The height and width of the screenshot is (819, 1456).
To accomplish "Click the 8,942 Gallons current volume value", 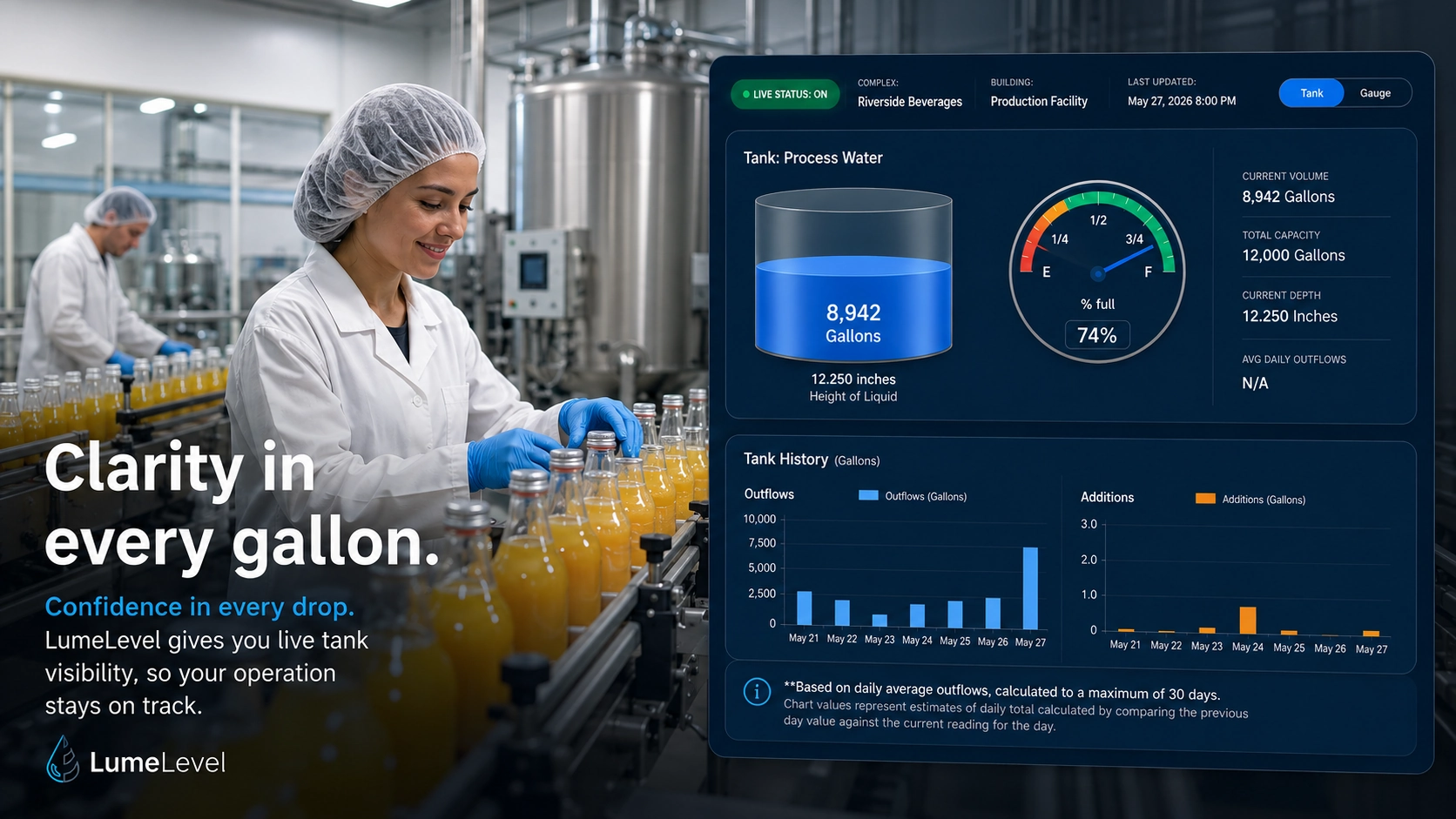I will pyautogui.click(x=1288, y=197).
